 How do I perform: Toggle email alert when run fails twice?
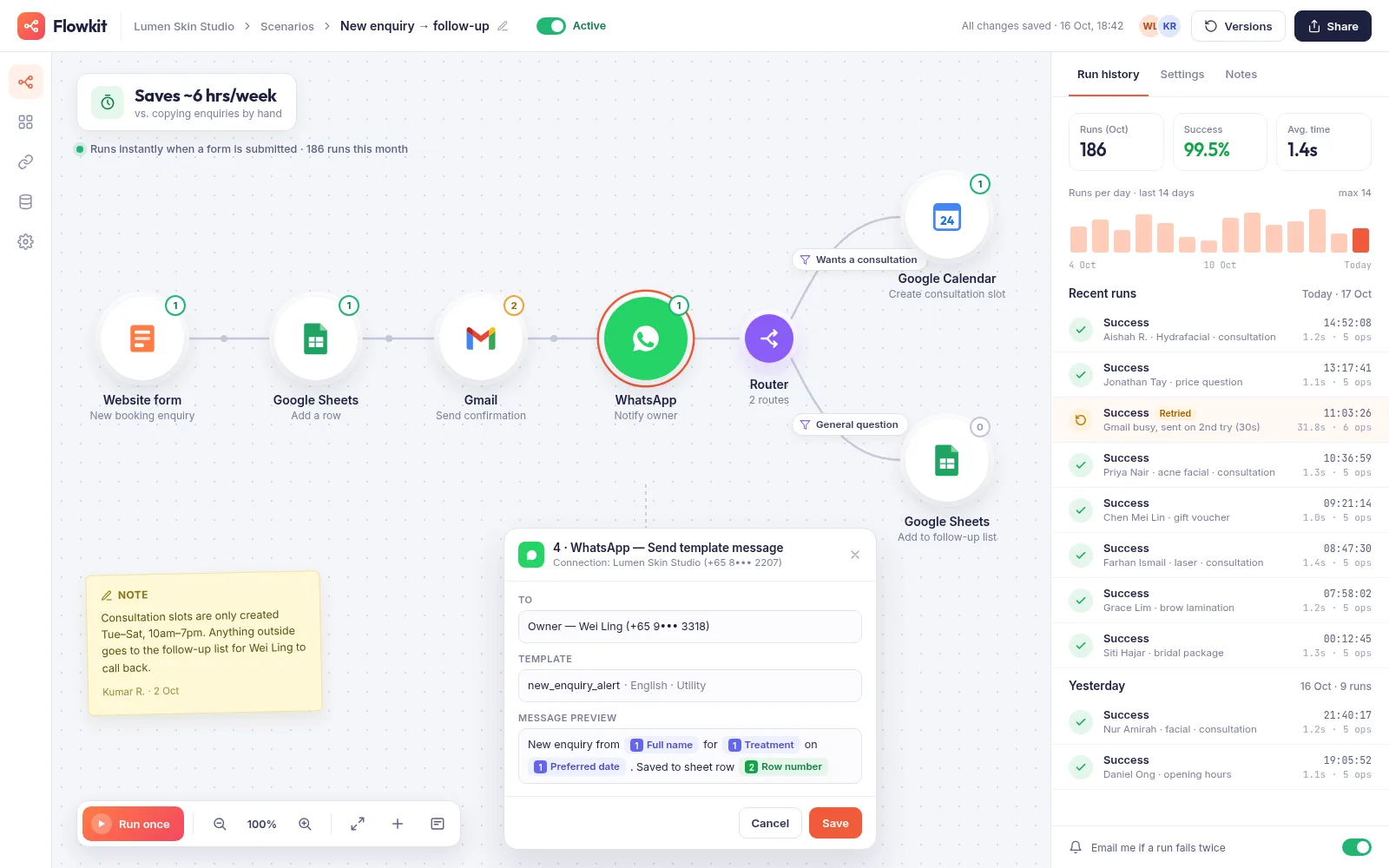coord(1357,847)
